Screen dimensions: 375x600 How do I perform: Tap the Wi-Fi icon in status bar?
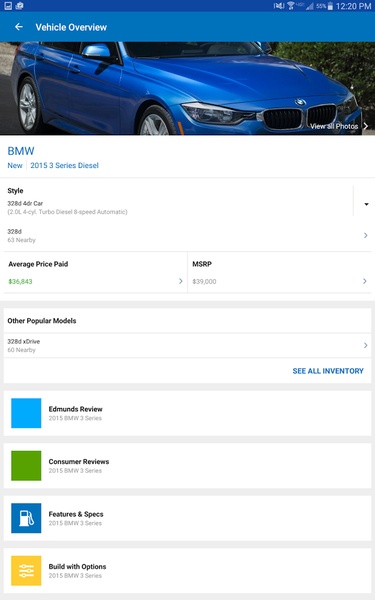(291, 6)
